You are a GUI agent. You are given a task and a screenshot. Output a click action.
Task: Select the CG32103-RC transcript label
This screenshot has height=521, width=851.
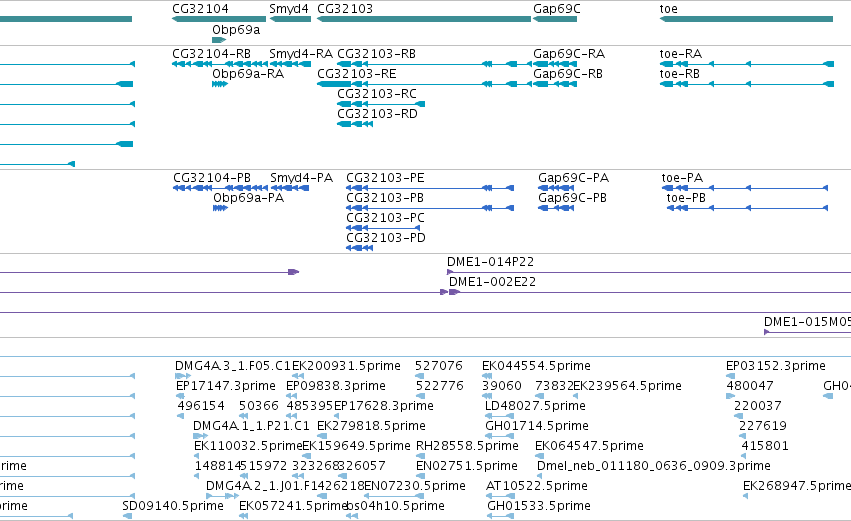377,94
